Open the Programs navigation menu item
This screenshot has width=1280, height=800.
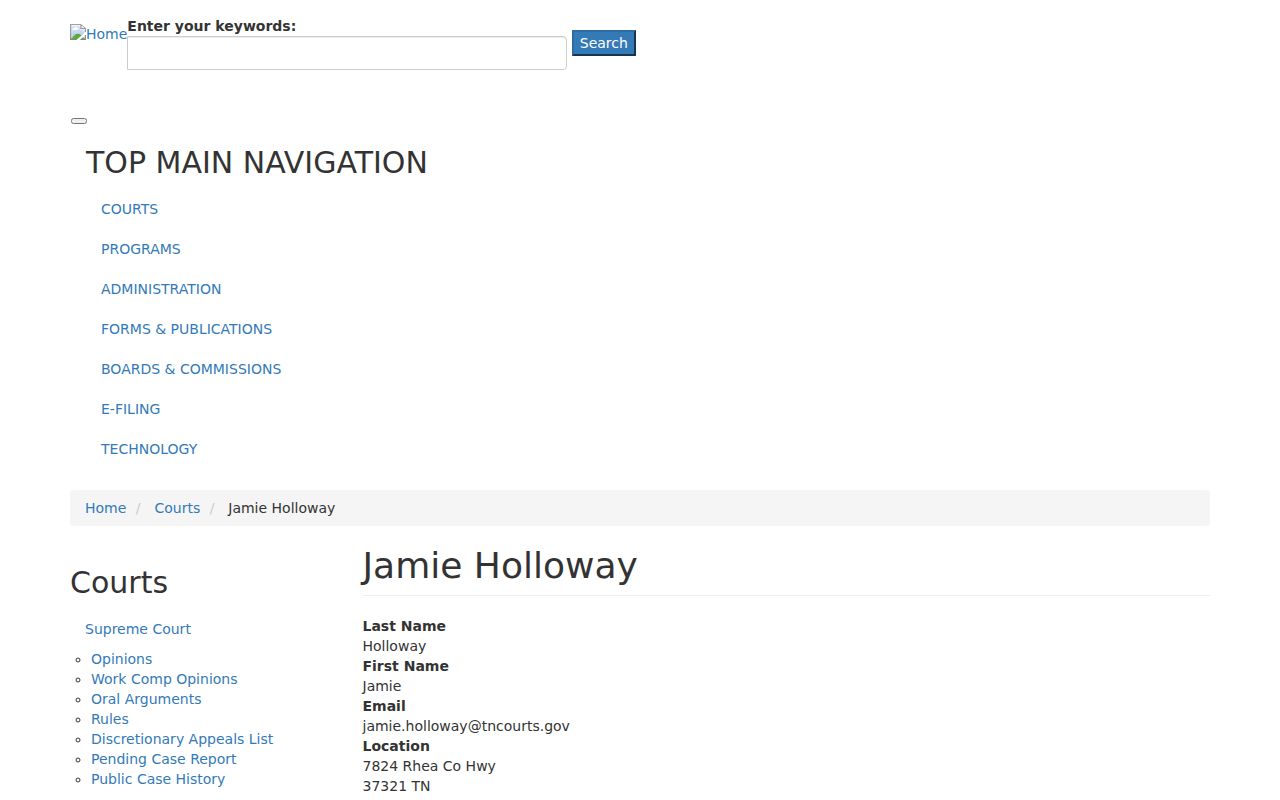tap(141, 249)
